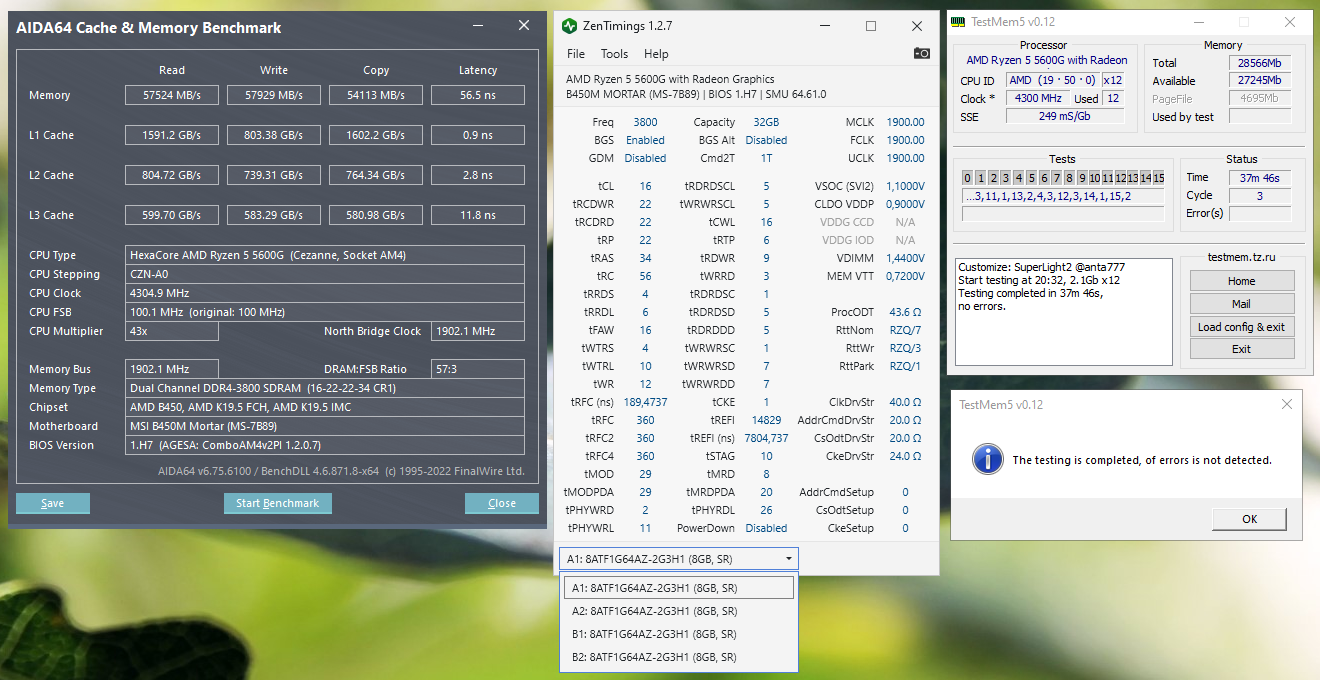This screenshot has height=680, width=1320.
Task: Click Load config & exit in TestMem5
Action: click(x=1242, y=327)
